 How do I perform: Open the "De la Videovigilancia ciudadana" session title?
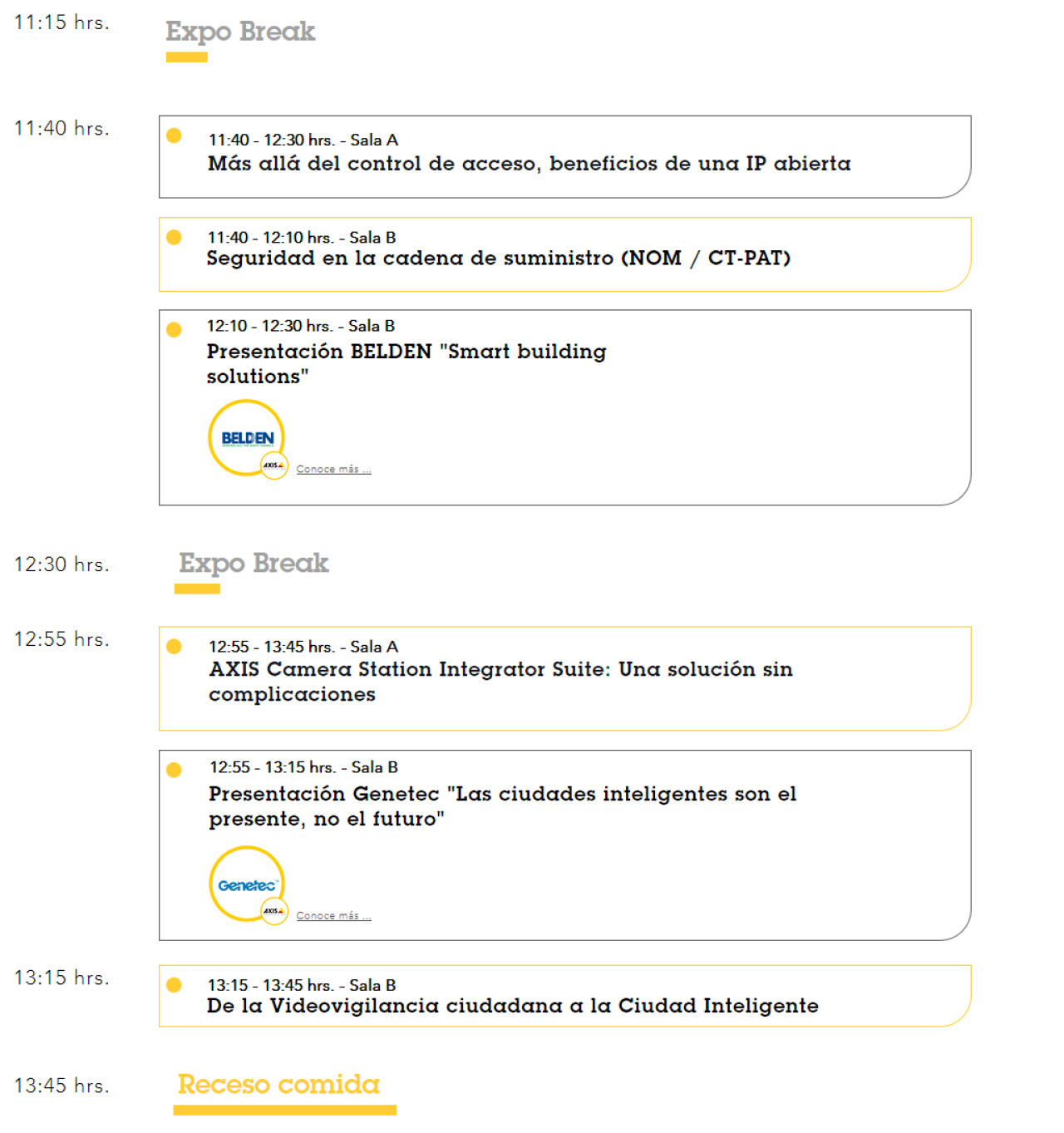tap(512, 1006)
